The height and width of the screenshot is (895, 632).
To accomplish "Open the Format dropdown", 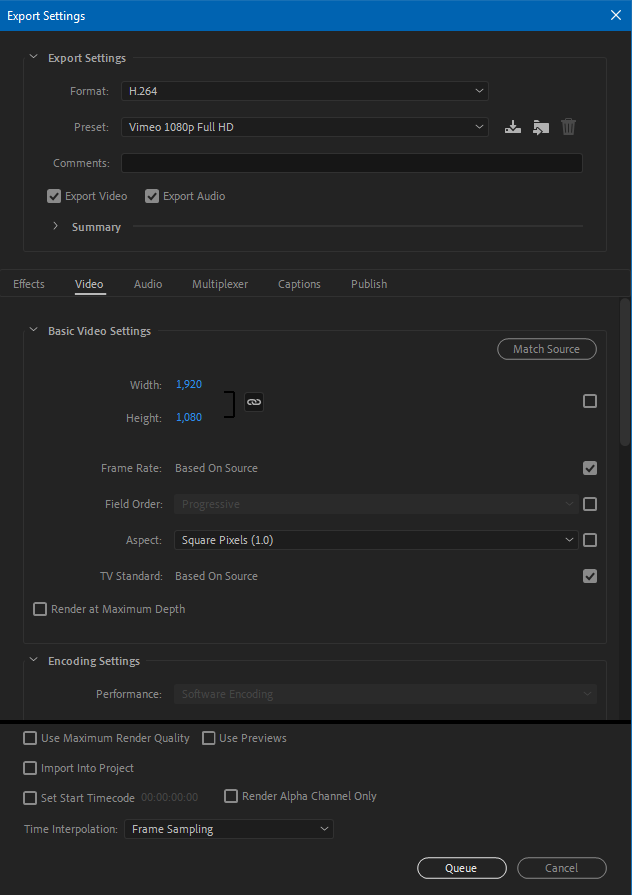I will (x=303, y=90).
